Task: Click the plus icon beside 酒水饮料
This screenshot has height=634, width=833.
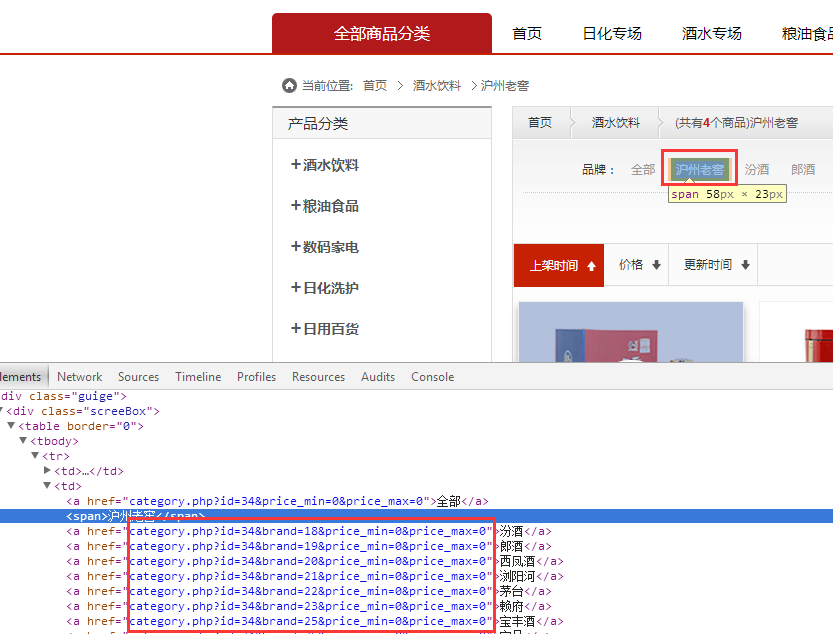Action: click(296, 165)
